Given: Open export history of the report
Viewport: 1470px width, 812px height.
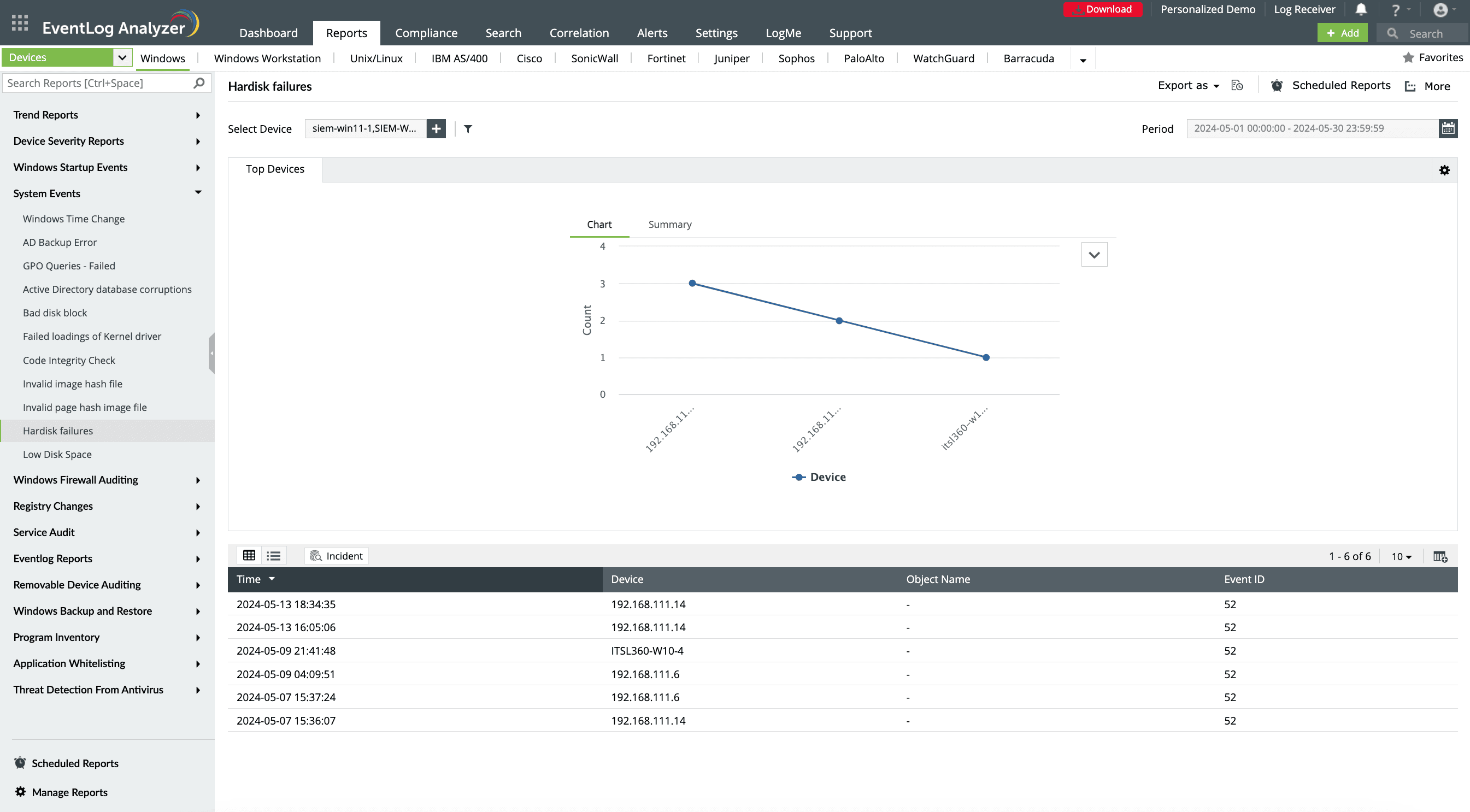Looking at the screenshot, I should point(1237,85).
